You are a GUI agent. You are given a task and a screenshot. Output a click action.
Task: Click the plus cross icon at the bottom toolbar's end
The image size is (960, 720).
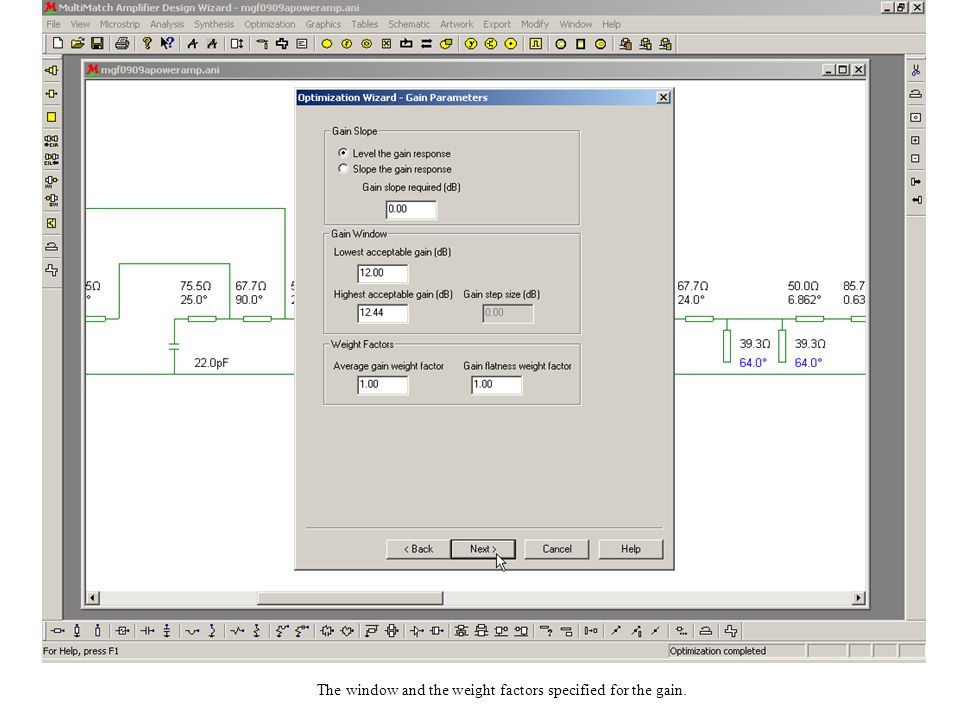(x=731, y=631)
